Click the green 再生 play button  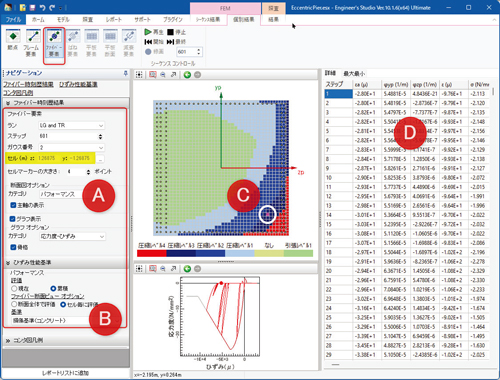(x=154, y=32)
